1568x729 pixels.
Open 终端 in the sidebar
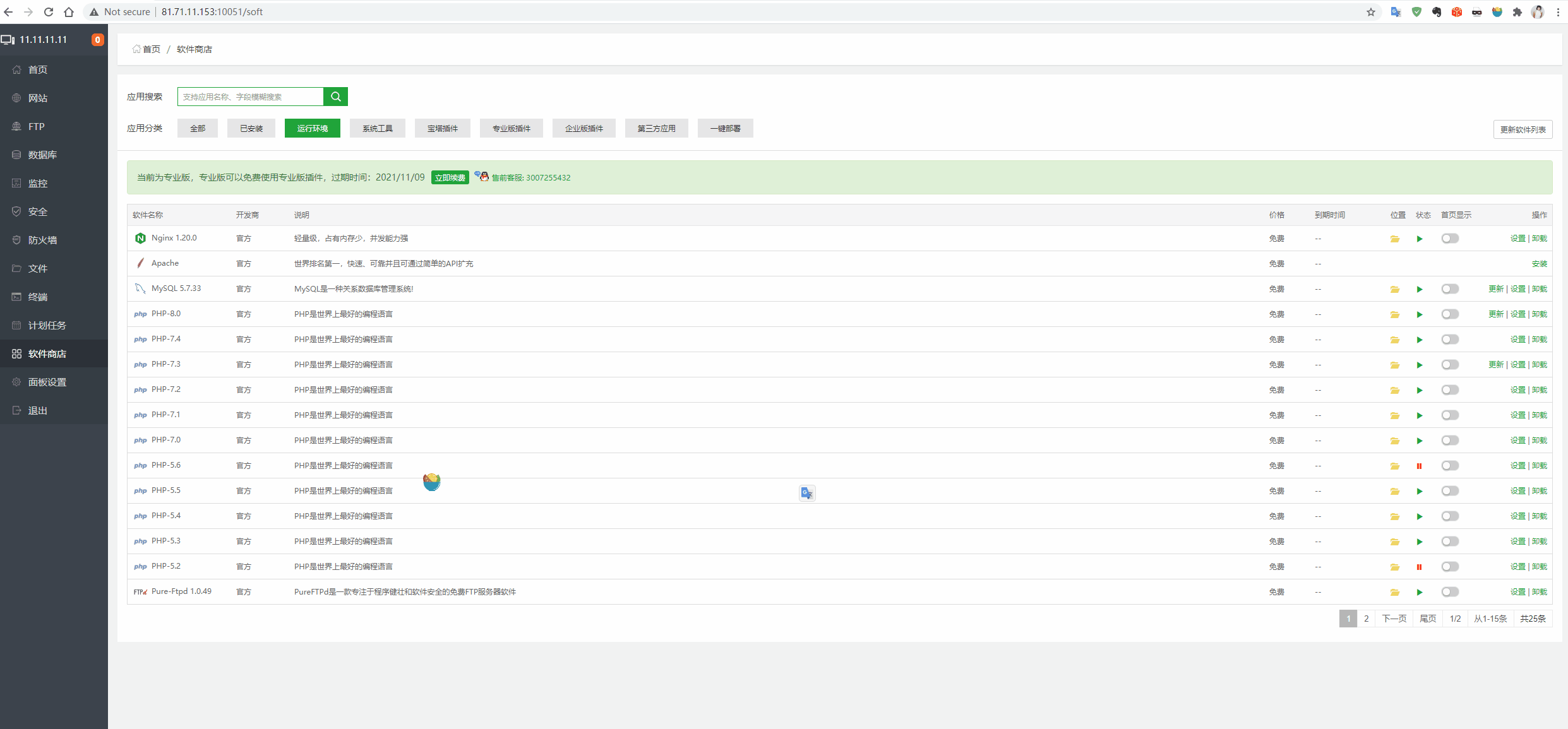coord(54,297)
